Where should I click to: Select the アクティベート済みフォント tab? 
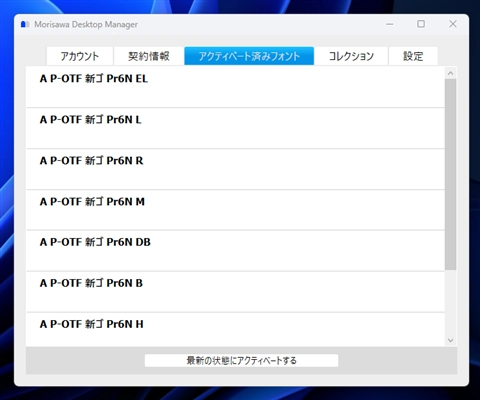coord(249,56)
